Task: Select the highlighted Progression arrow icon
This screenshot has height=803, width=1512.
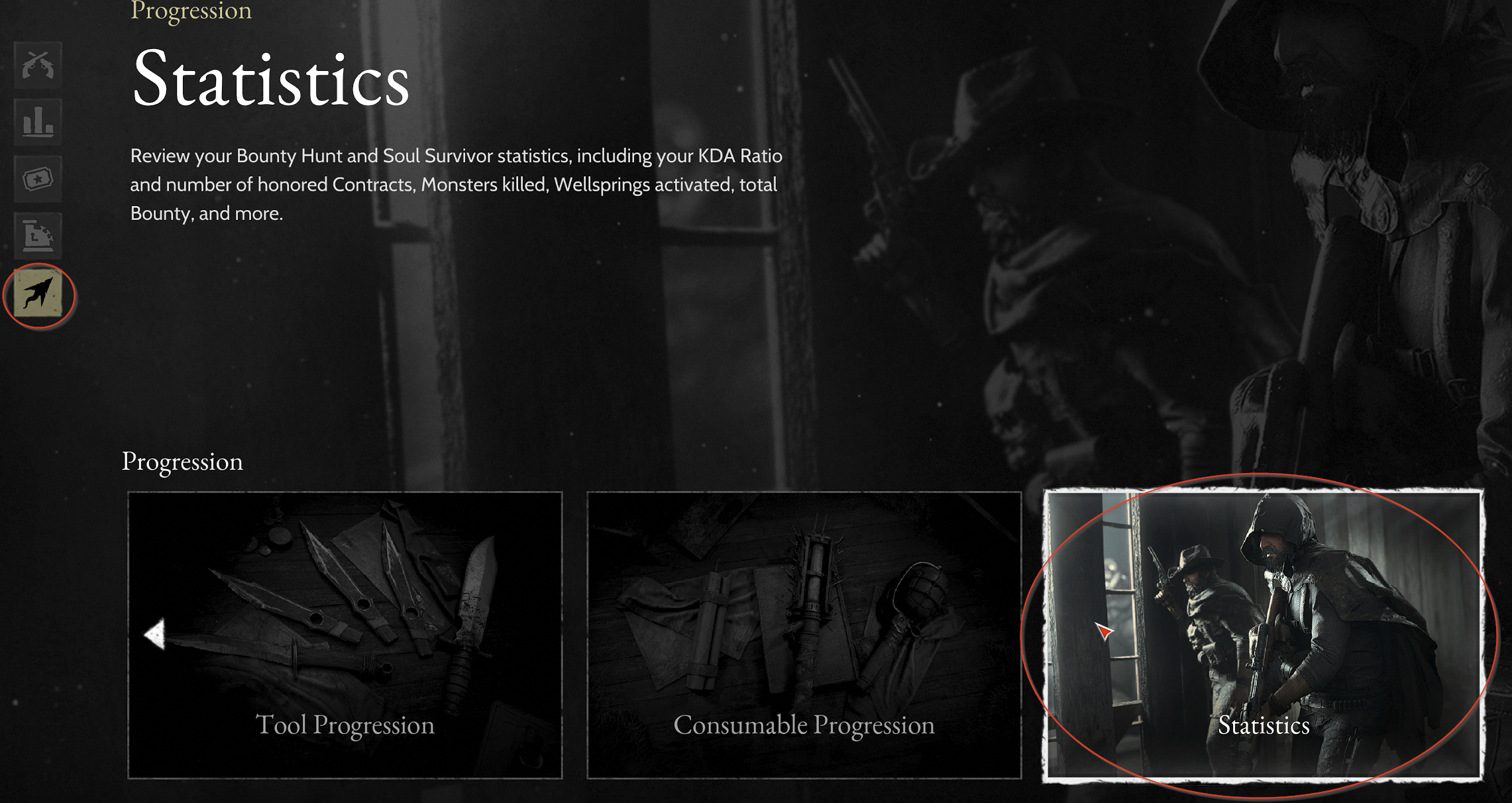Action: pyautogui.click(x=38, y=294)
